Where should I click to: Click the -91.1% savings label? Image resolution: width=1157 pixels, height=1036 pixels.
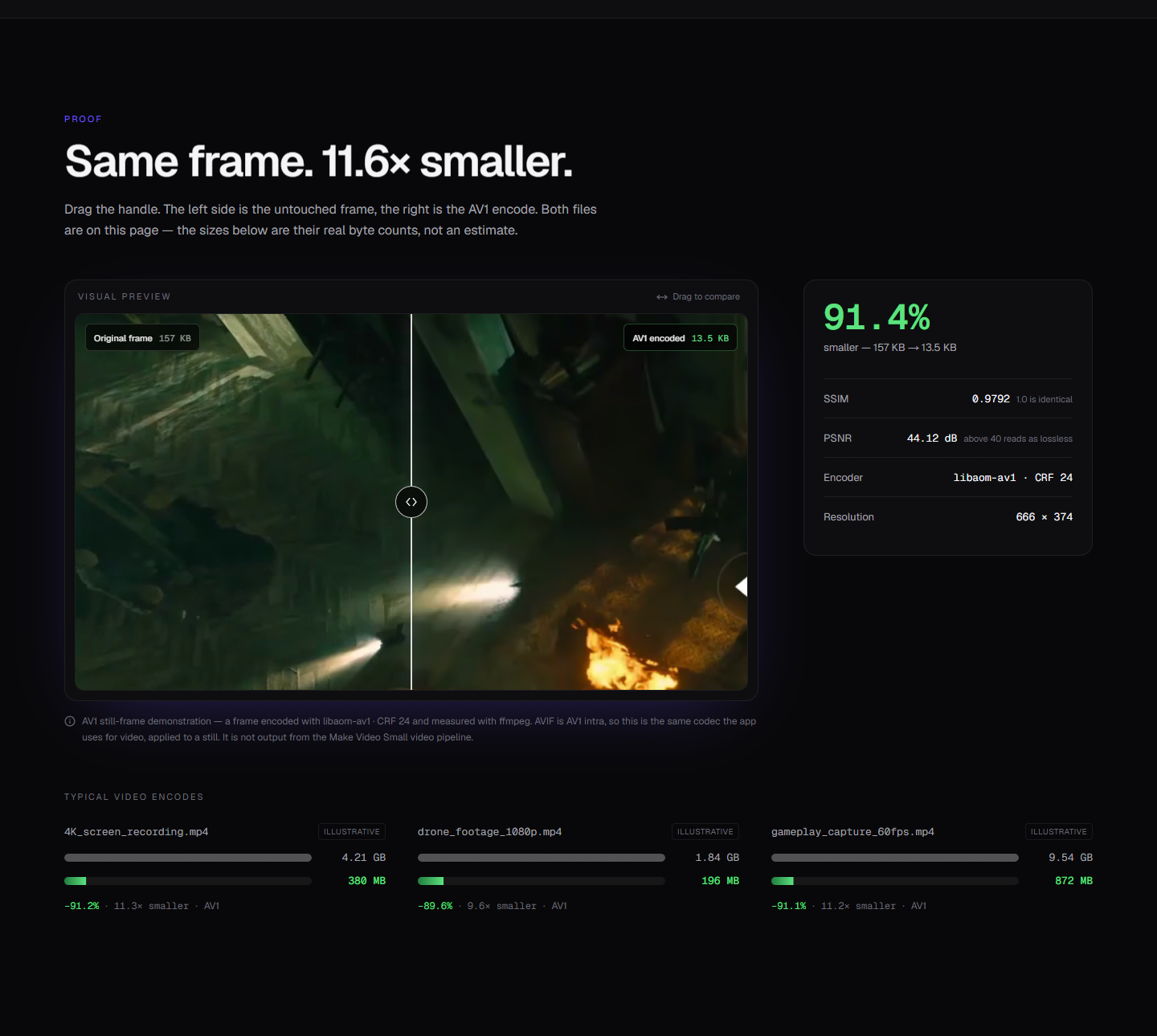[x=789, y=906]
